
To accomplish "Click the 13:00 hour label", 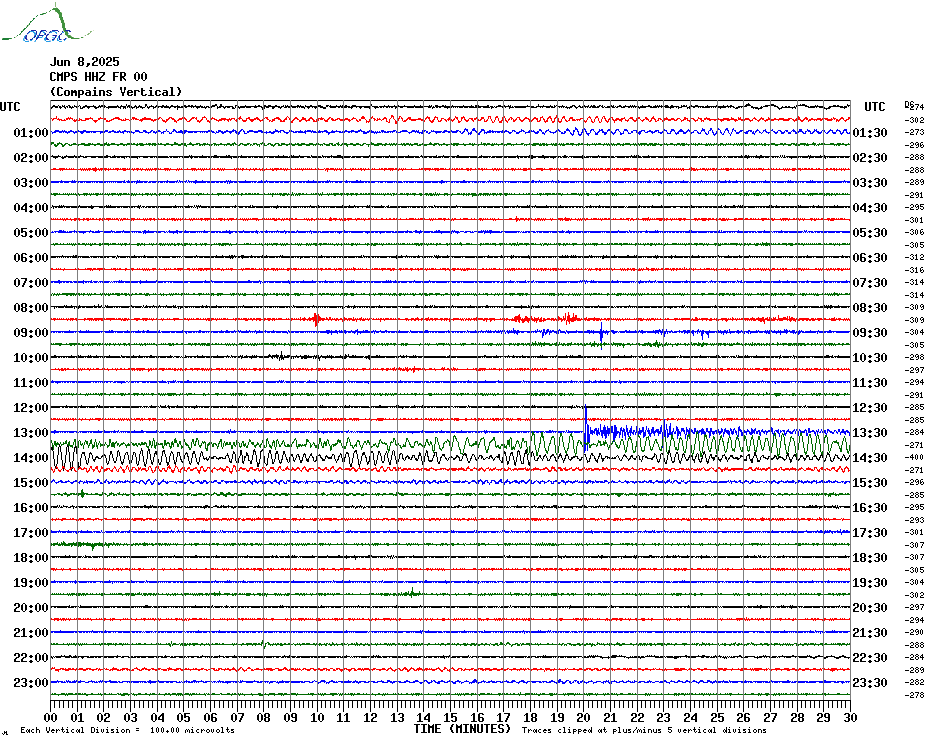I will (31, 433).
